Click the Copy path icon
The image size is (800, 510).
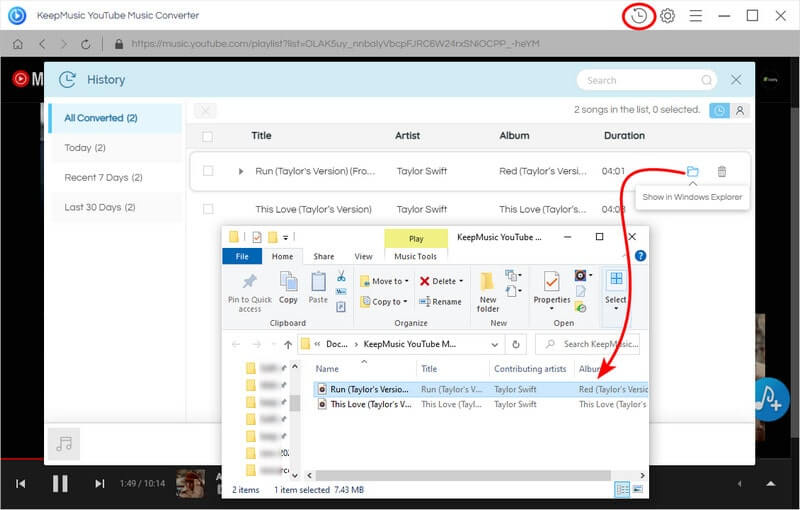coord(341,292)
